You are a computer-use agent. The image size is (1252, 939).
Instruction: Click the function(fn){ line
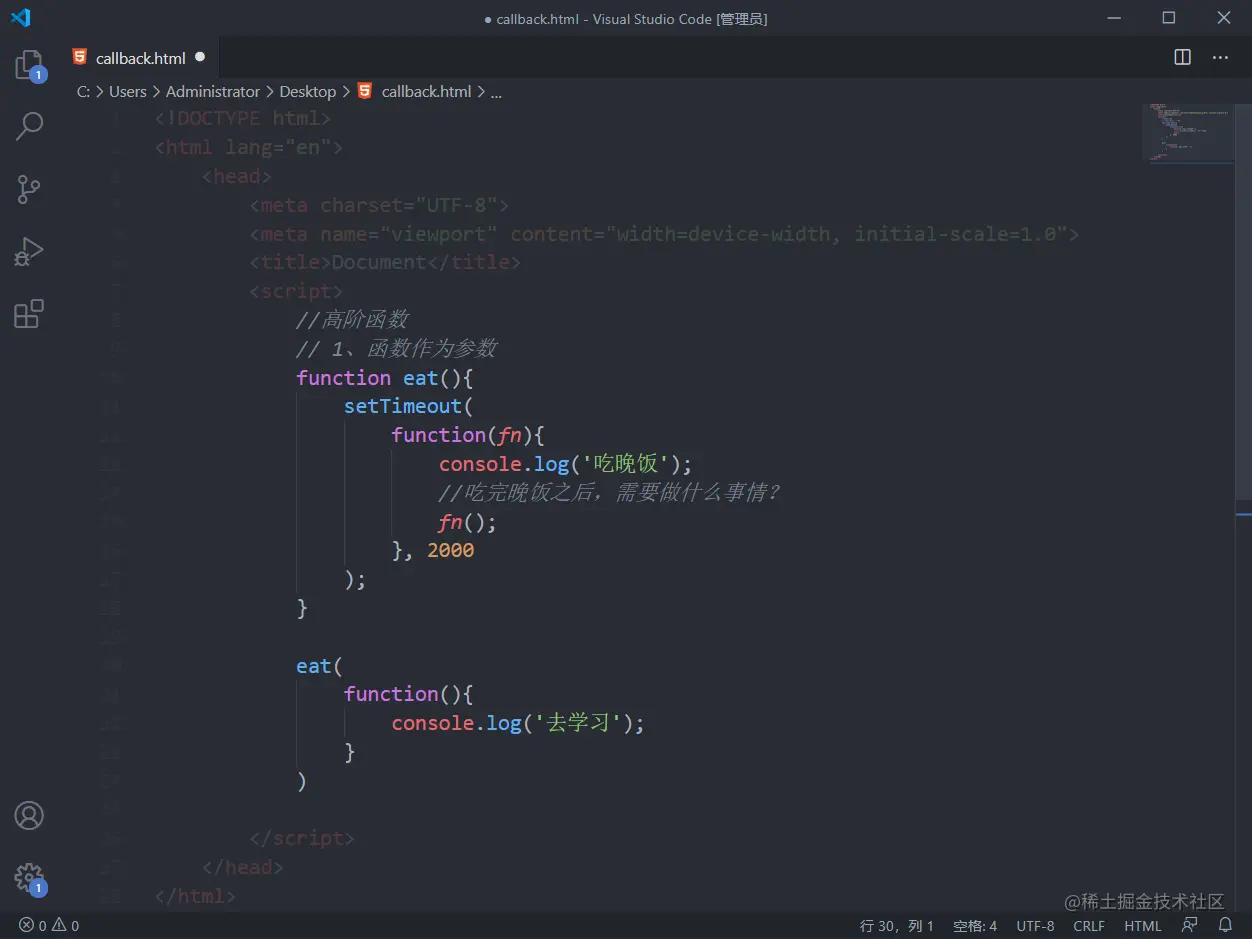[x=467, y=435]
